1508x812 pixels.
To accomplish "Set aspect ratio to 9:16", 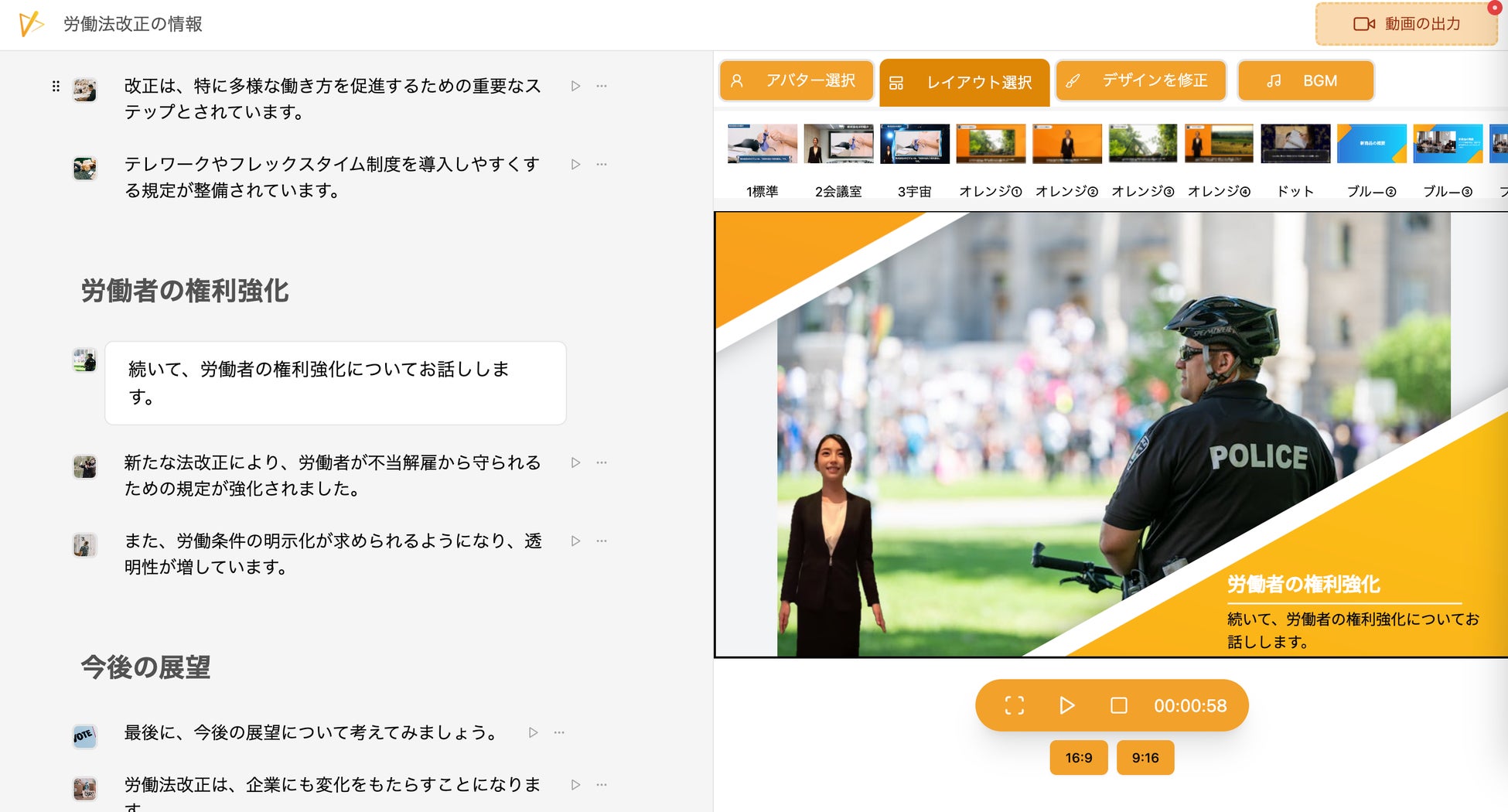I will [1145, 758].
